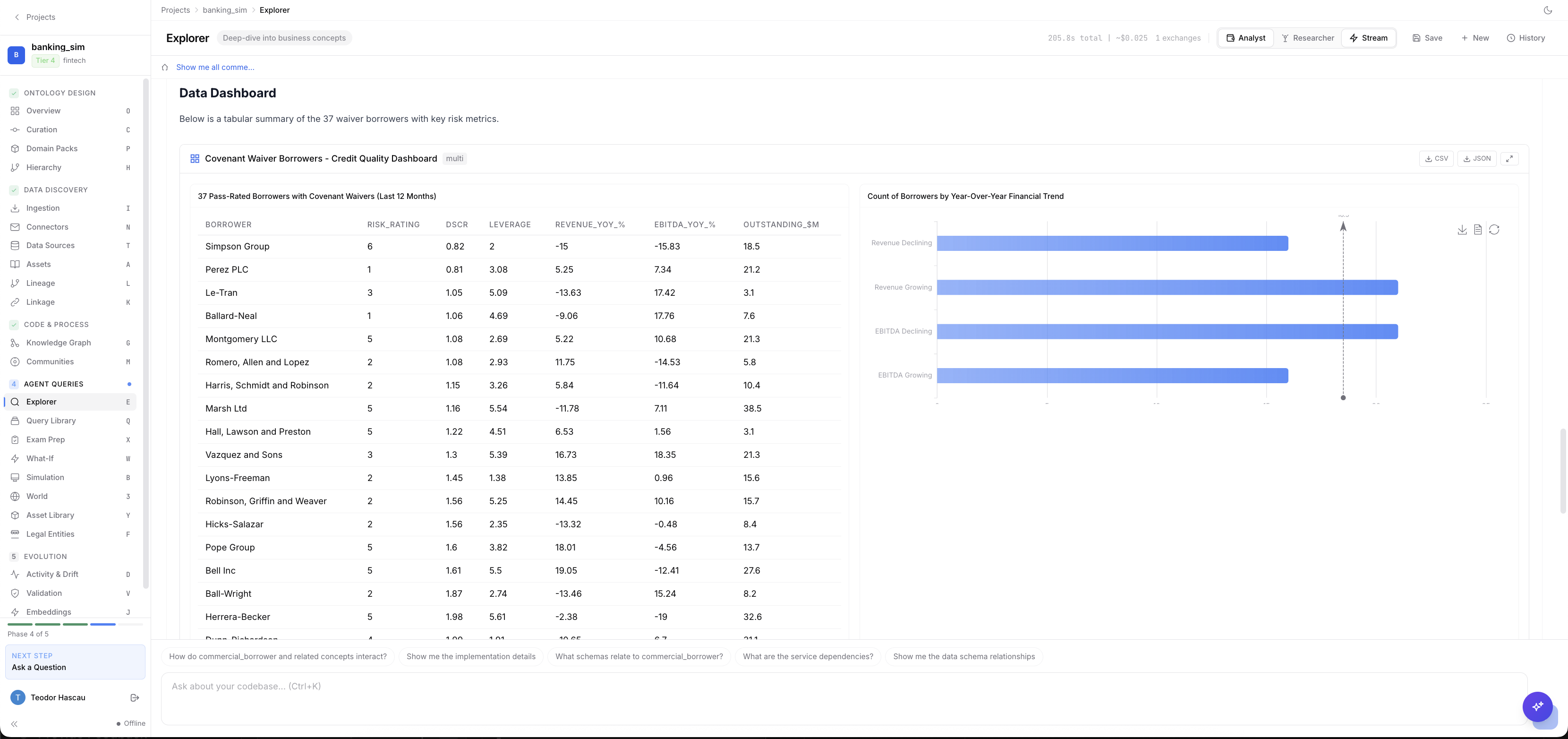The width and height of the screenshot is (1568, 739).
Task: Select the Ingestion icon under Data Discovery
Action: click(x=15, y=207)
